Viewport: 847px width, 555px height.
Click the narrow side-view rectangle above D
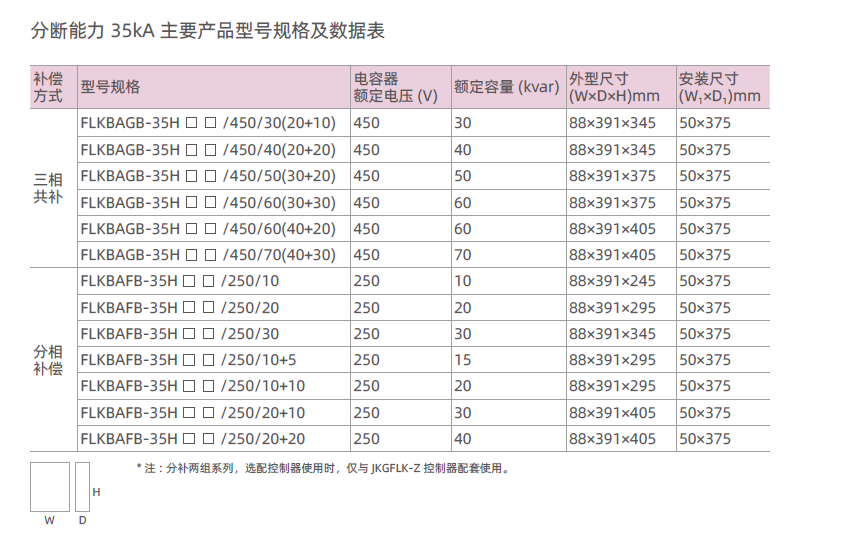(x=83, y=487)
